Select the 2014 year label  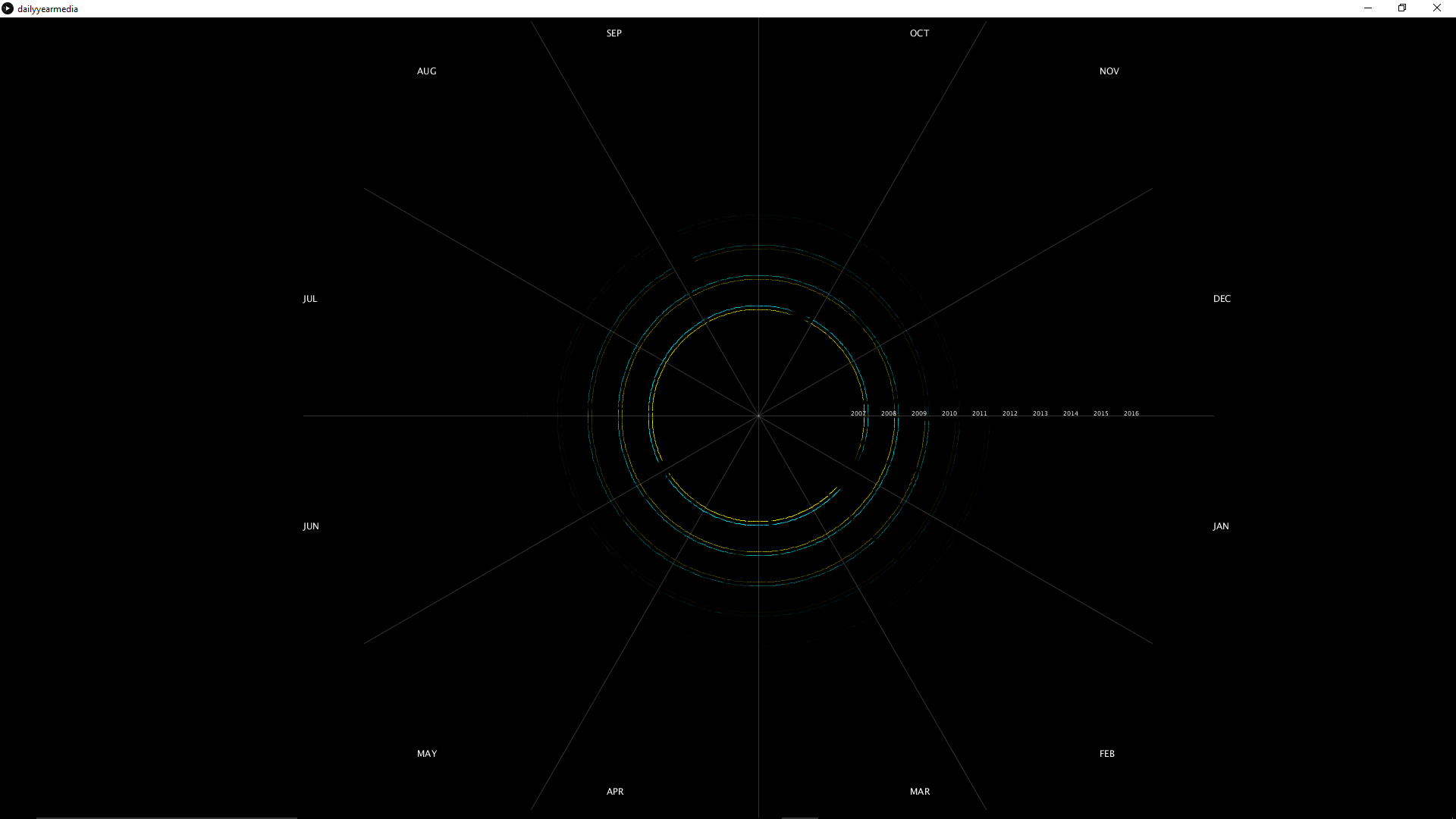click(x=1070, y=414)
